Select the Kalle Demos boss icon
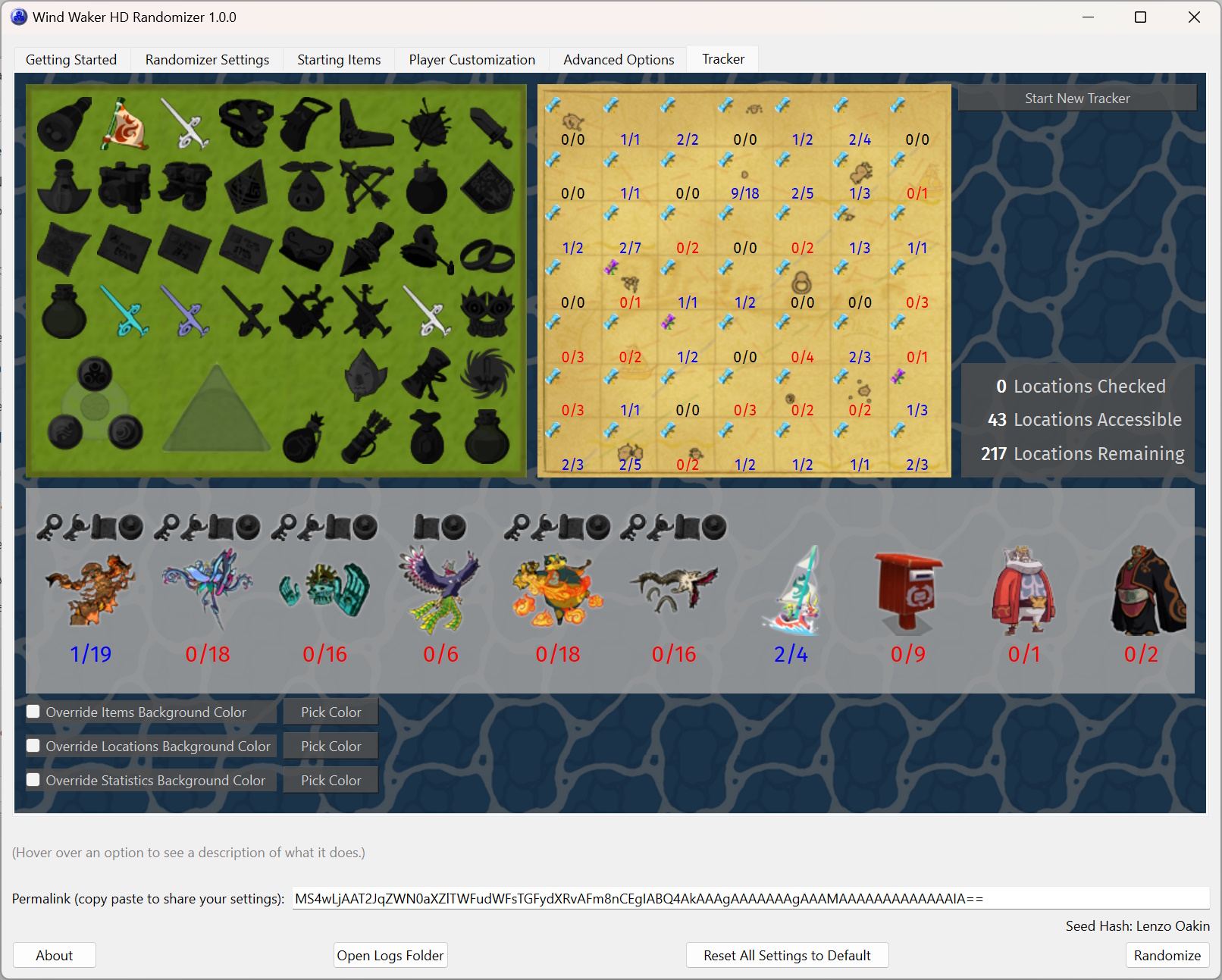The width and height of the screenshot is (1222, 980). [208, 590]
